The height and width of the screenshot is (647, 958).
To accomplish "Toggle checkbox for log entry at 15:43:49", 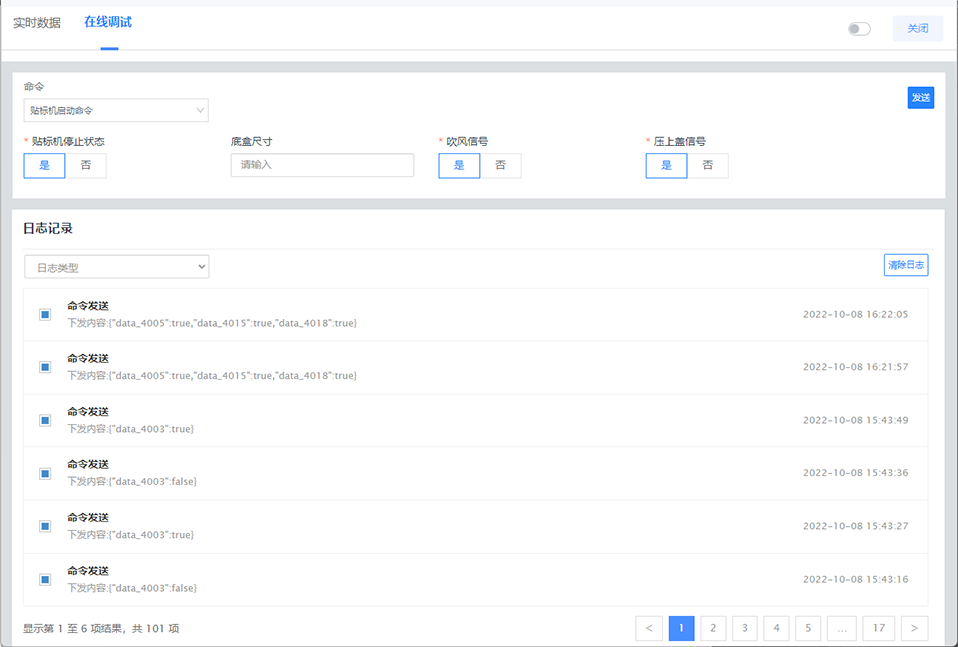I will click(x=45, y=420).
